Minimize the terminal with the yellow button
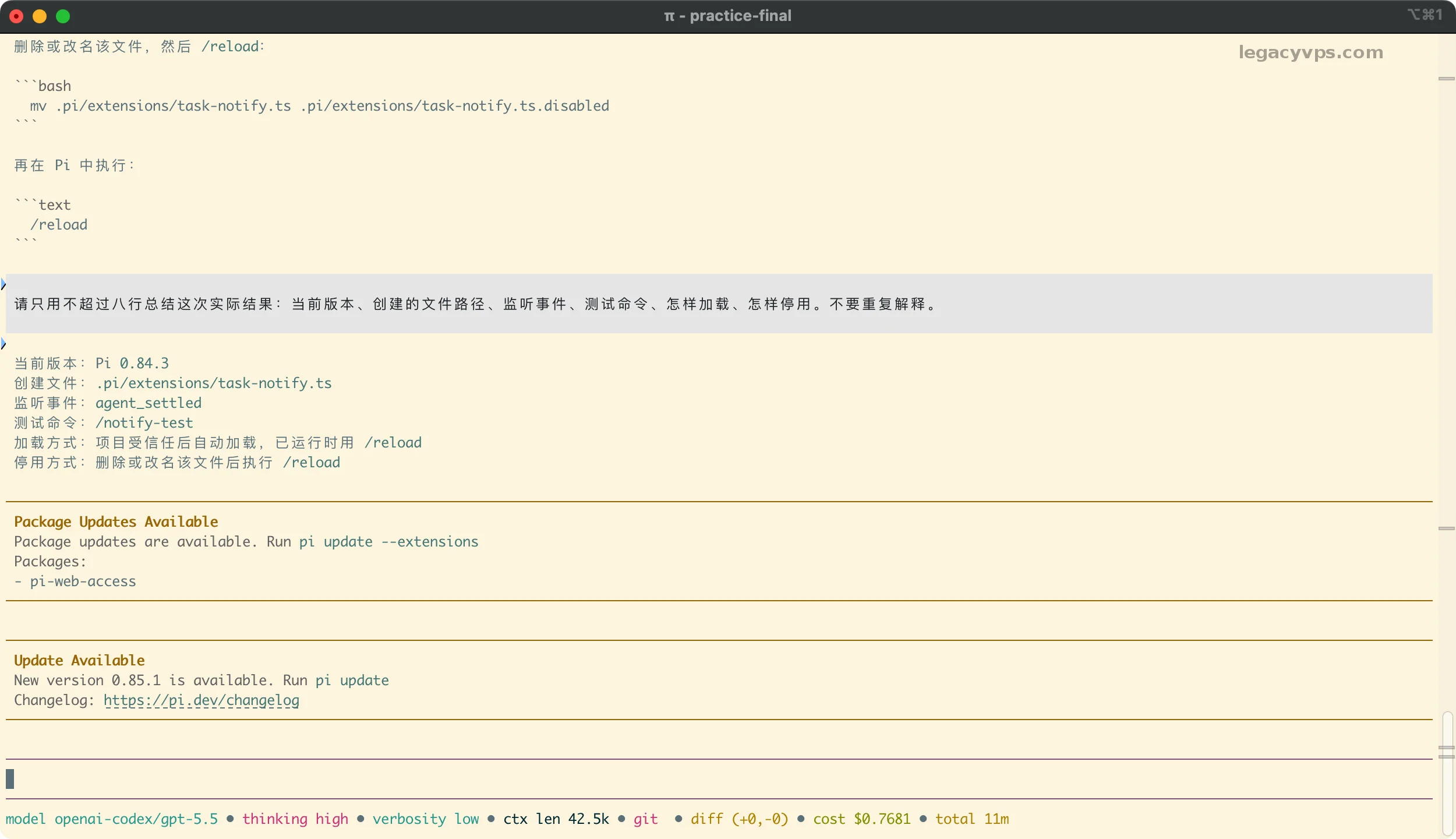 [40, 16]
